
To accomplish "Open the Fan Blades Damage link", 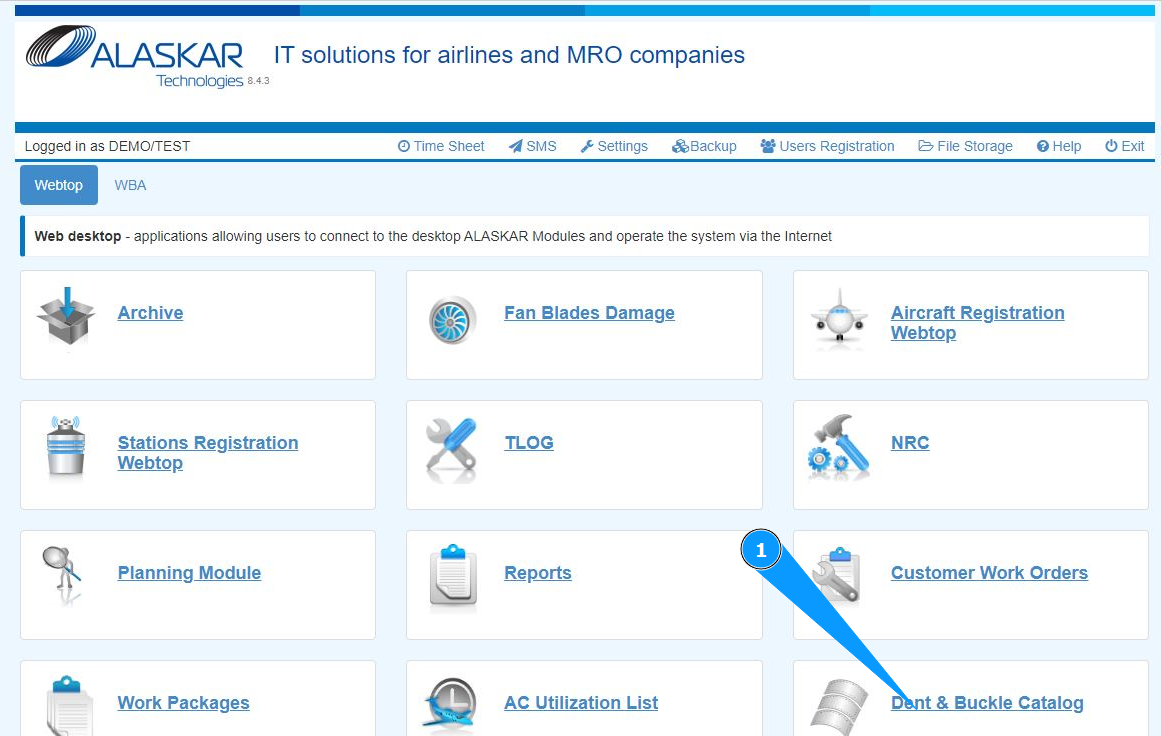I will click(x=589, y=312).
